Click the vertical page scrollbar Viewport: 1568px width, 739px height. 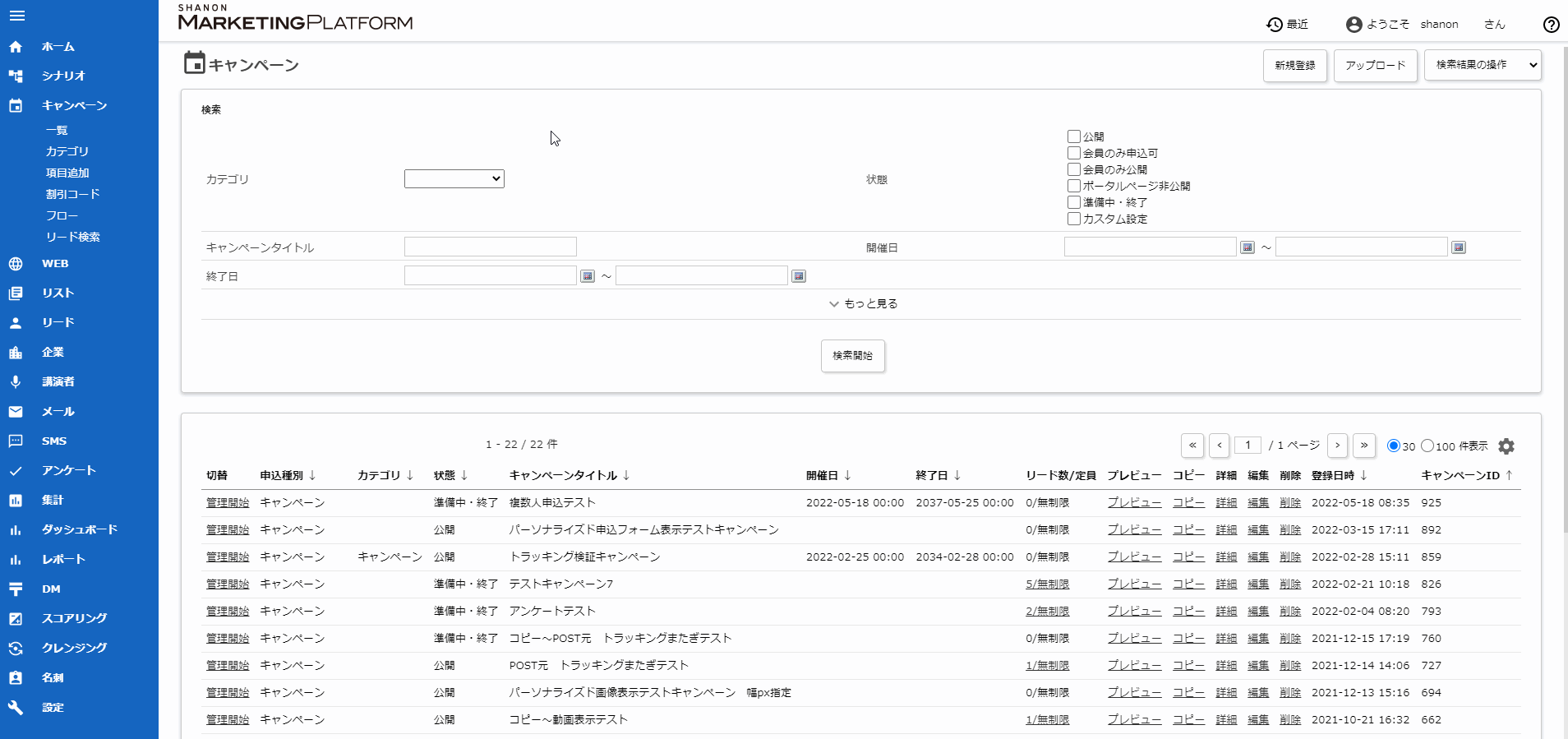pos(1564,288)
